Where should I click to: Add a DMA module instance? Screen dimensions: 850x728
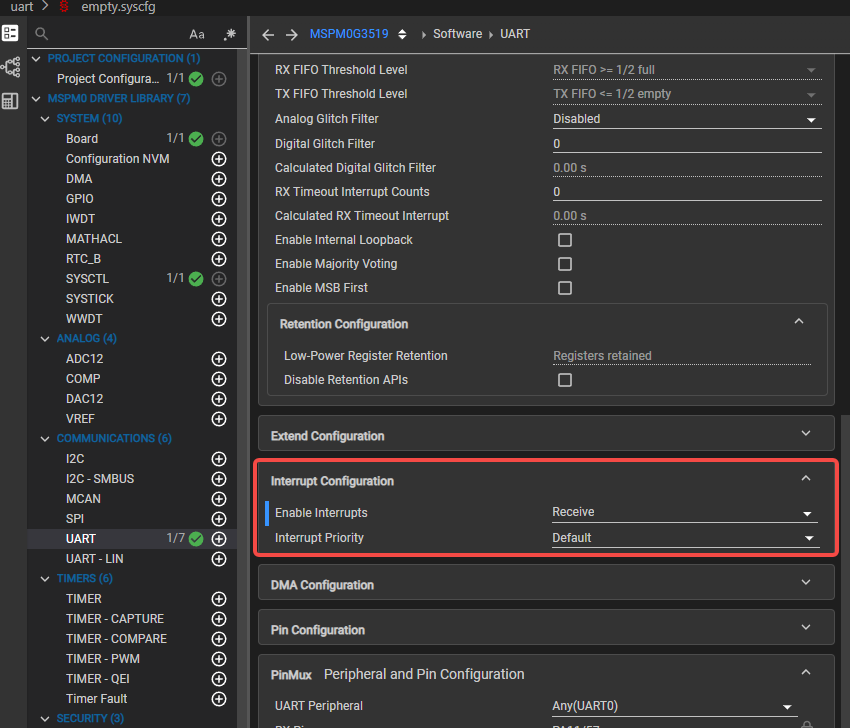pyautogui.click(x=218, y=179)
